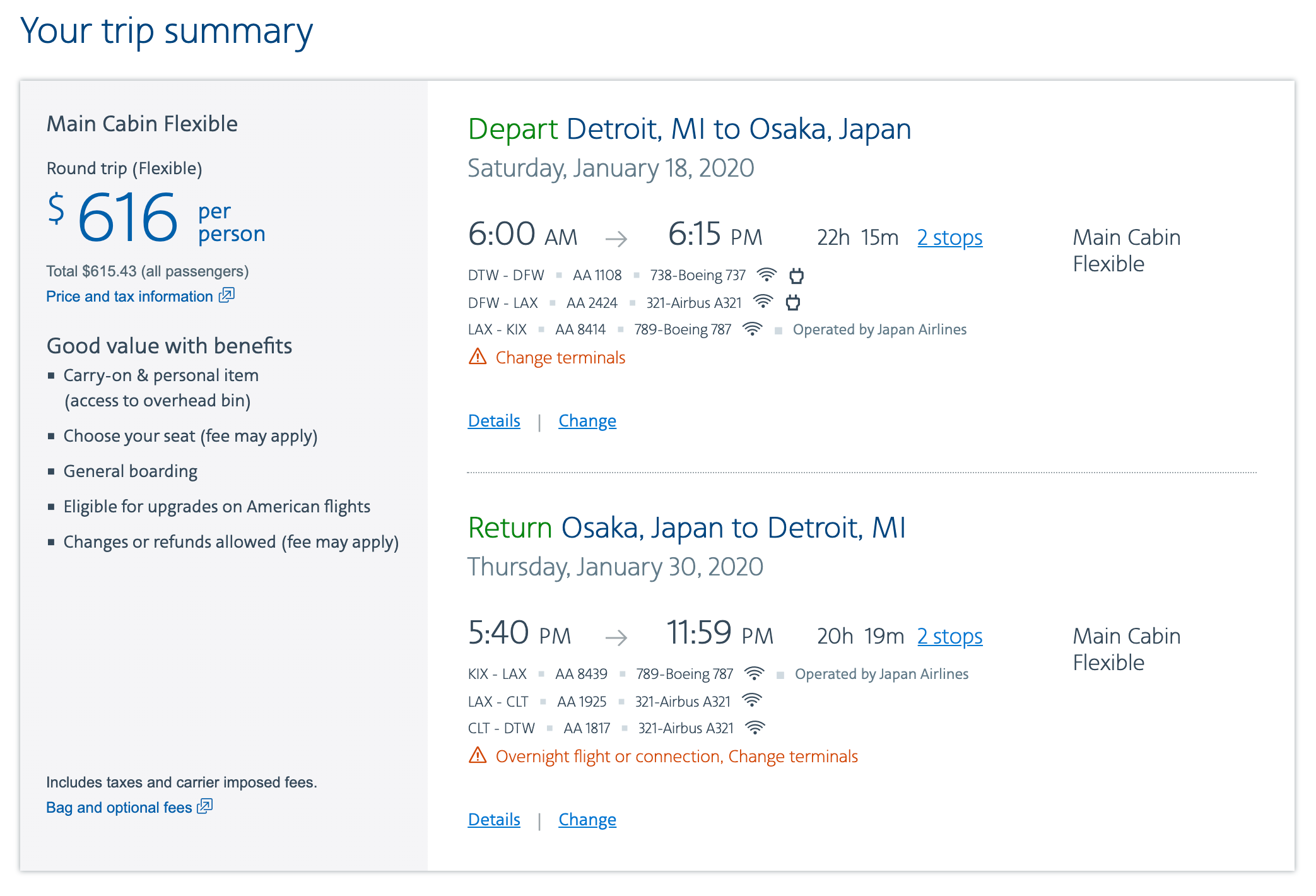Screen dimensions: 1316x896
Task: Click Wi-Fi icon on LAX - KIX flight
Action: 752,329
